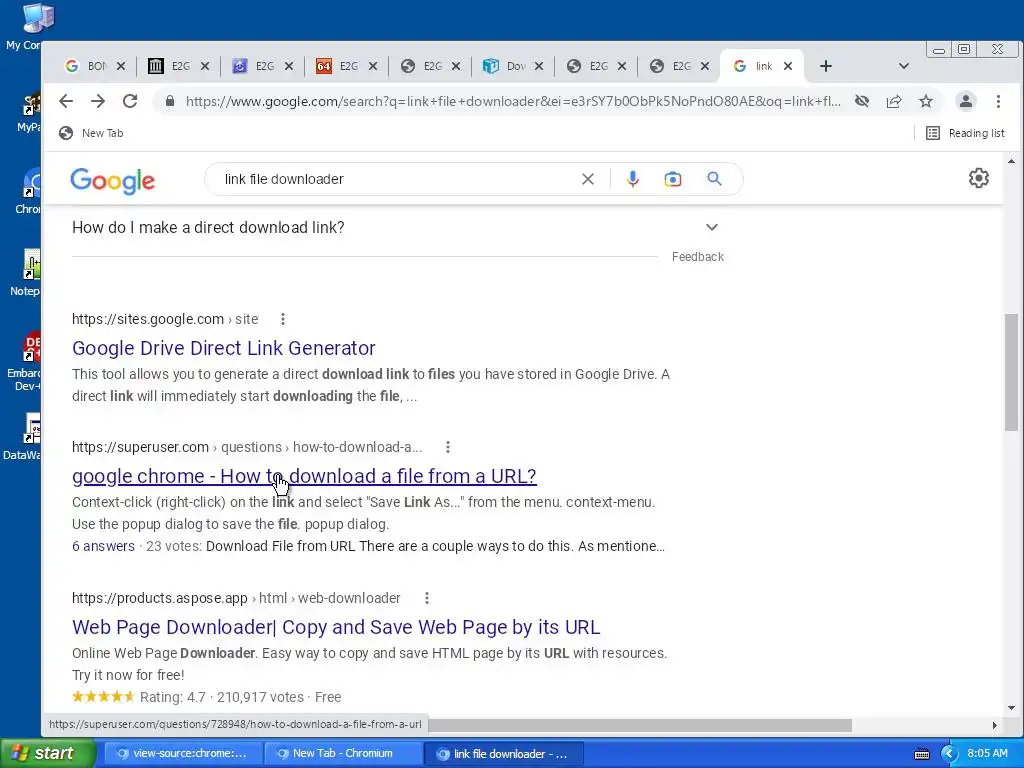The height and width of the screenshot is (768, 1024).
Task: Open options dots beside superuser.com result
Action: (x=447, y=447)
